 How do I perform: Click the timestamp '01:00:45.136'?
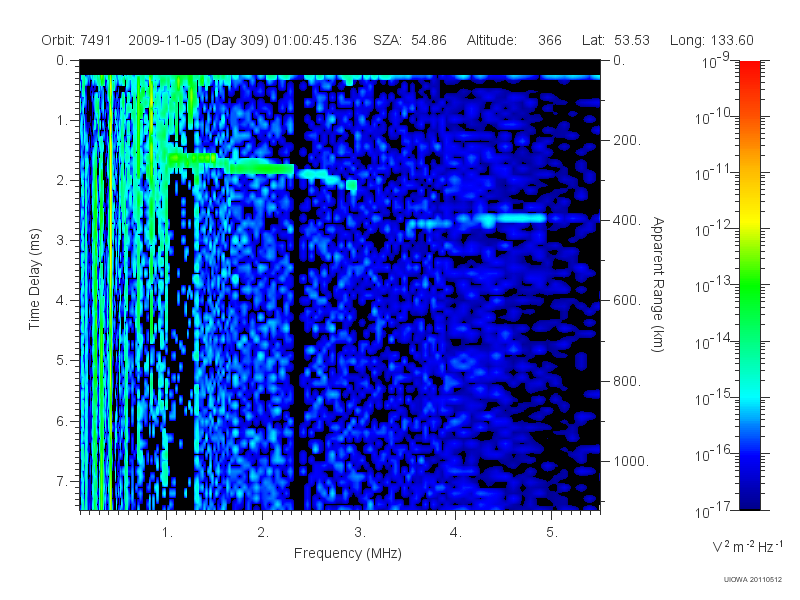pos(315,40)
